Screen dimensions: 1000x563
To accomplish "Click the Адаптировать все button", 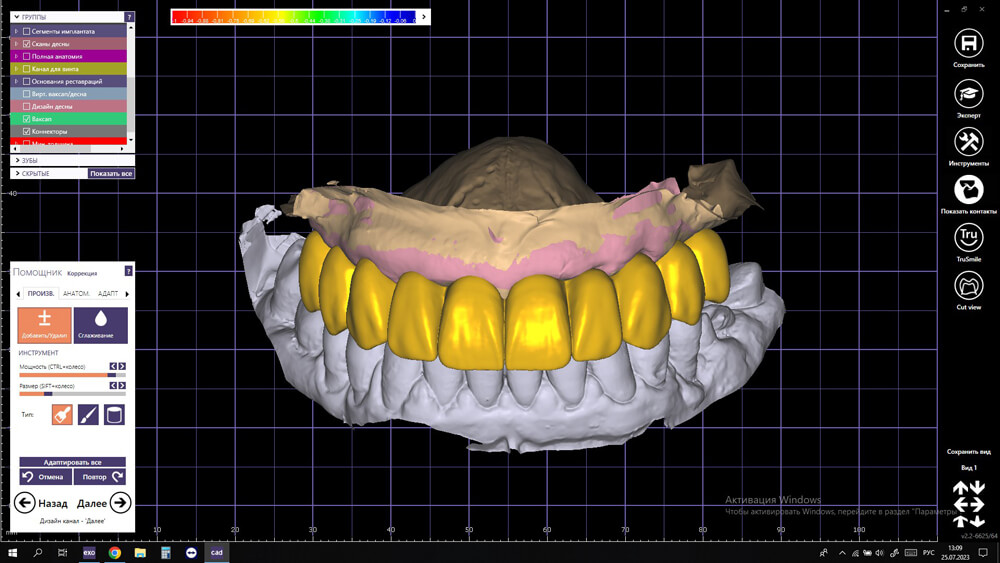I will tap(72, 462).
